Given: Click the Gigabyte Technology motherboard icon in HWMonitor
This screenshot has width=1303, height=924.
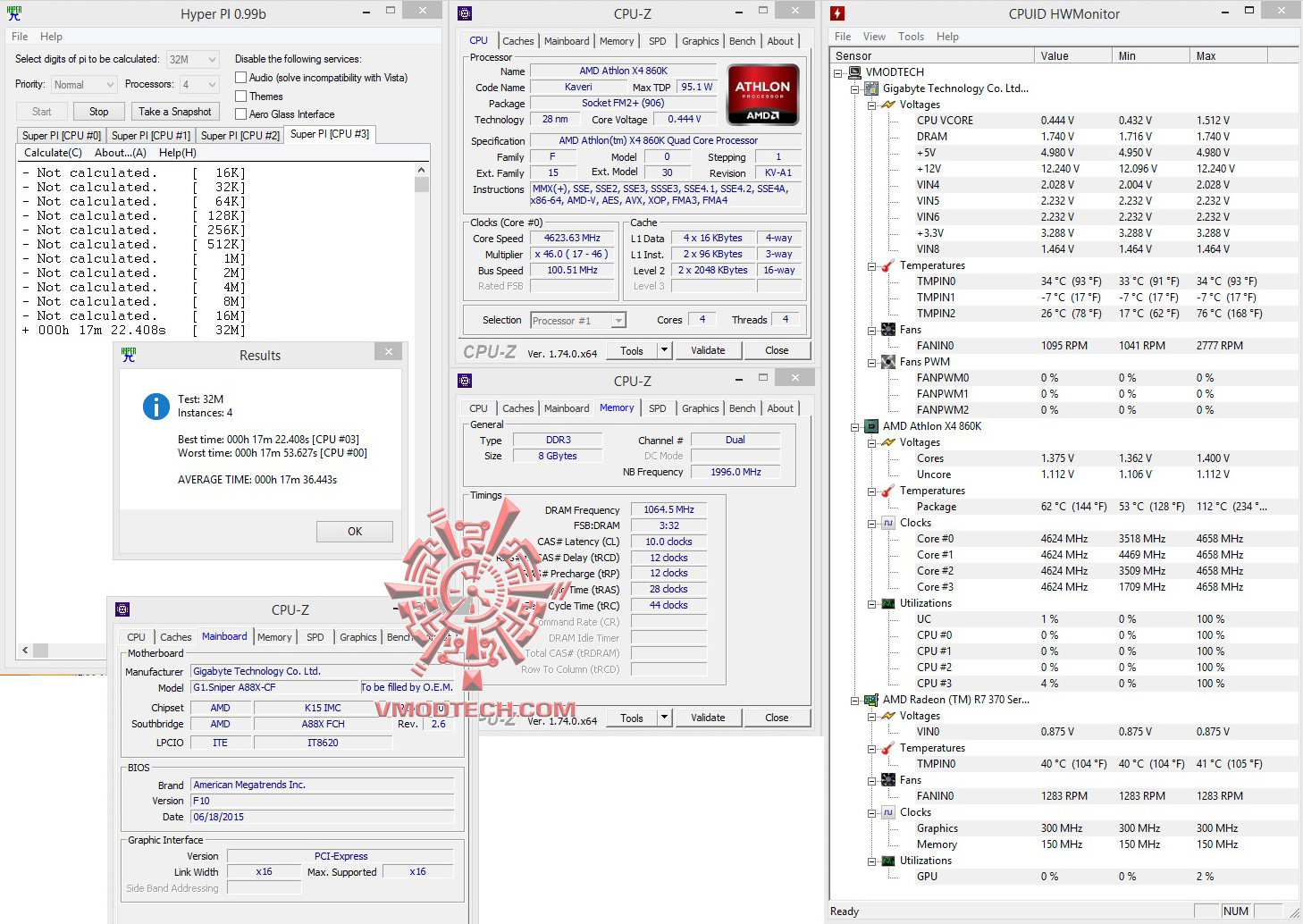Looking at the screenshot, I should click(871, 88).
